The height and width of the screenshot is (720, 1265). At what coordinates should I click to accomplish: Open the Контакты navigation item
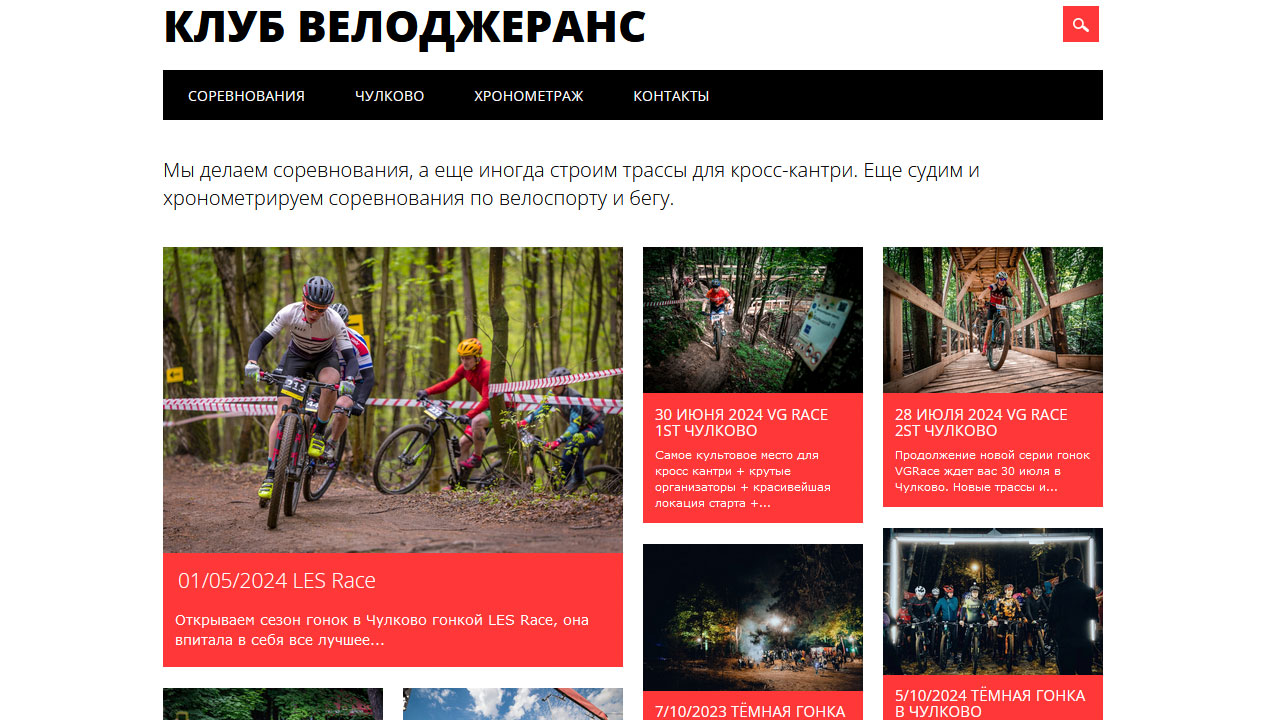click(x=671, y=96)
